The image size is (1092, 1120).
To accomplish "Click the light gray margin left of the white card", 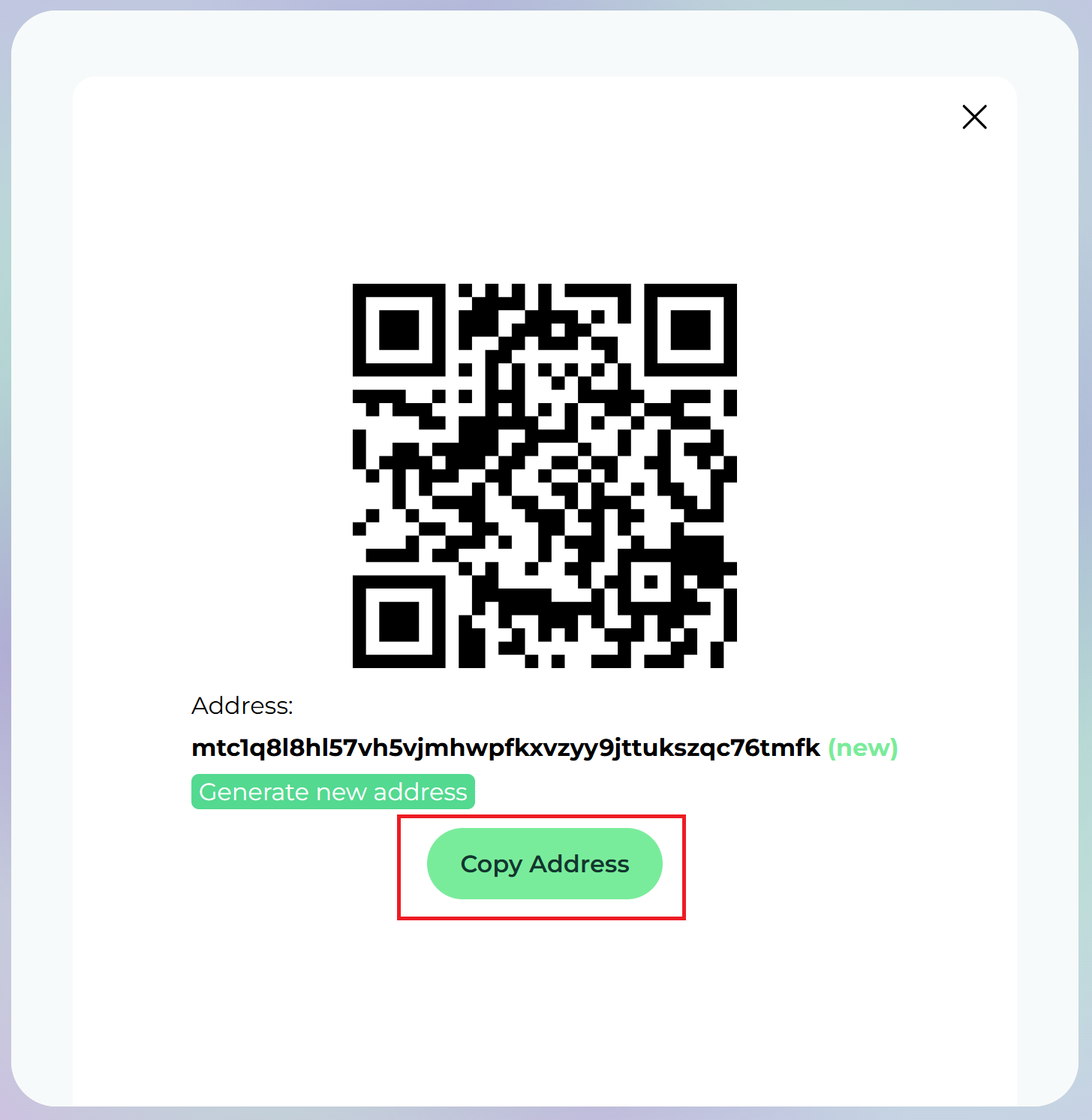I will coord(42,560).
